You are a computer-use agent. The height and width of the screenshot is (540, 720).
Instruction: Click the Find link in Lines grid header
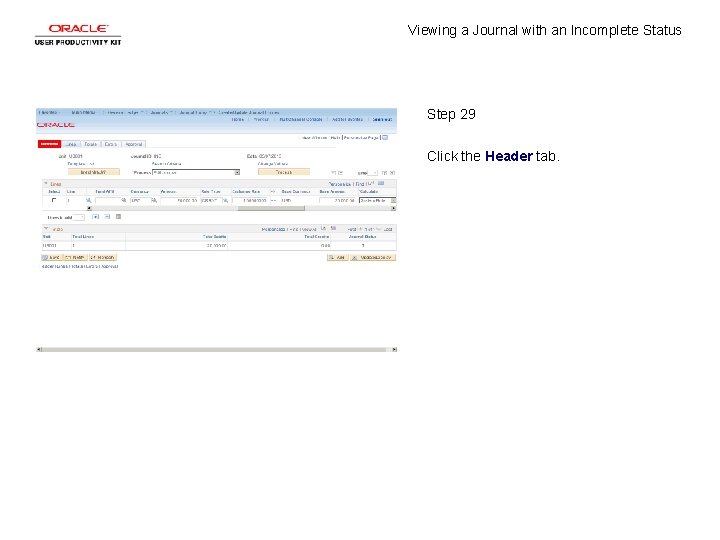360,184
